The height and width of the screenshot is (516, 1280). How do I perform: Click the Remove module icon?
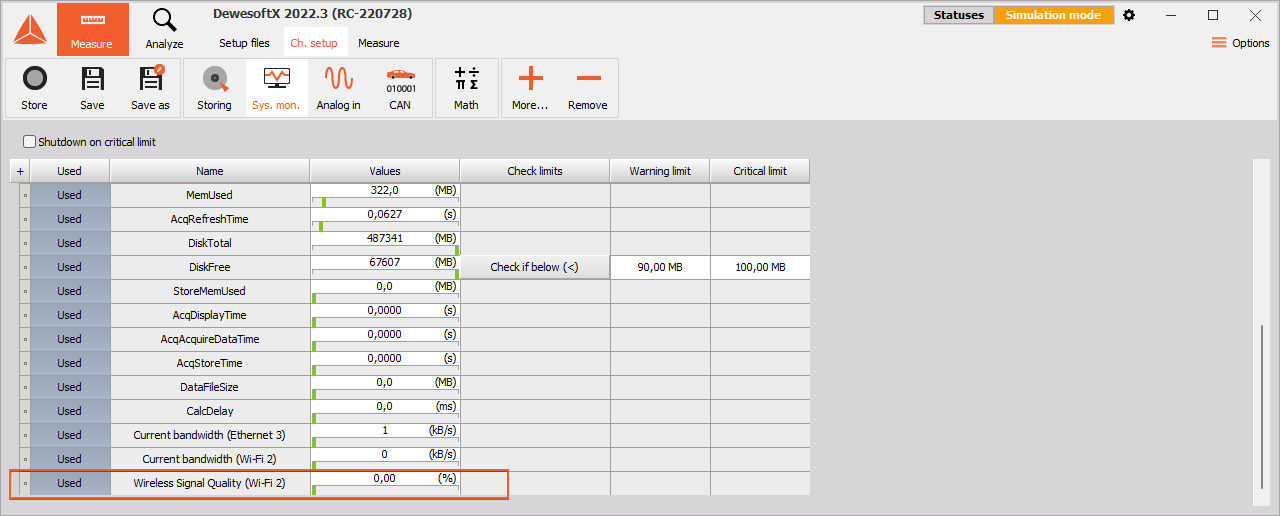click(588, 87)
